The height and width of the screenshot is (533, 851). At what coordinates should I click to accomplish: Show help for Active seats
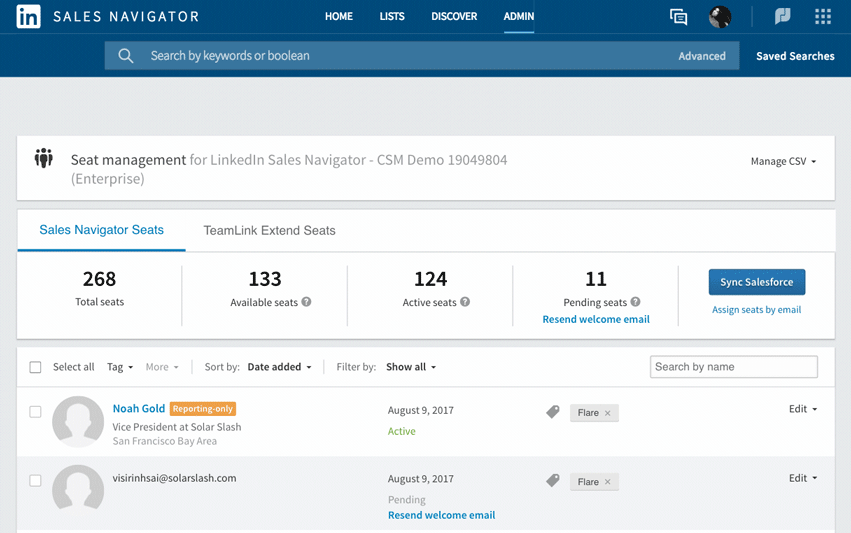tap(465, 302)
